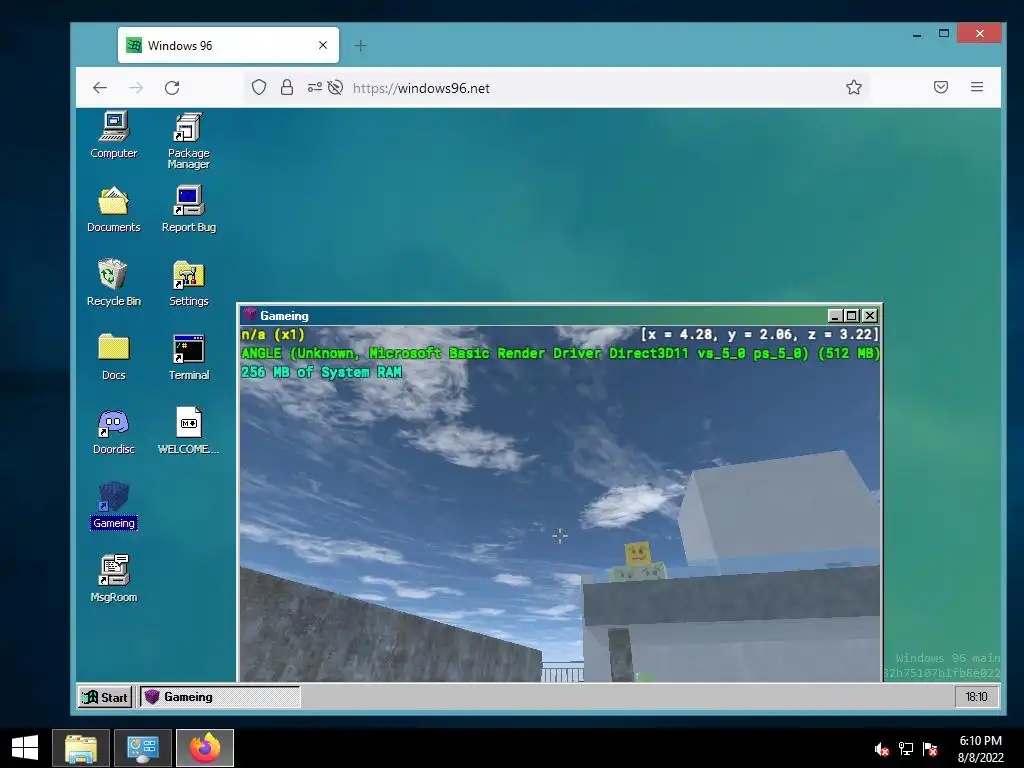Screen dimensions: 1024x768
Task: Click the Windows 96 Start button
Action: 105,697
